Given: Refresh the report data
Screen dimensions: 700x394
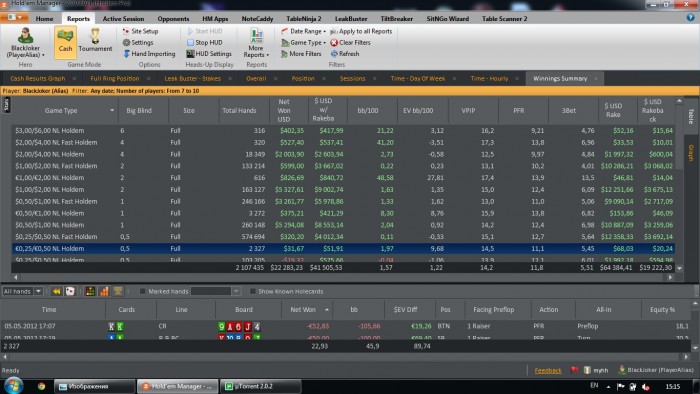Looking at the screenshot, I should [x=345, y=54].
